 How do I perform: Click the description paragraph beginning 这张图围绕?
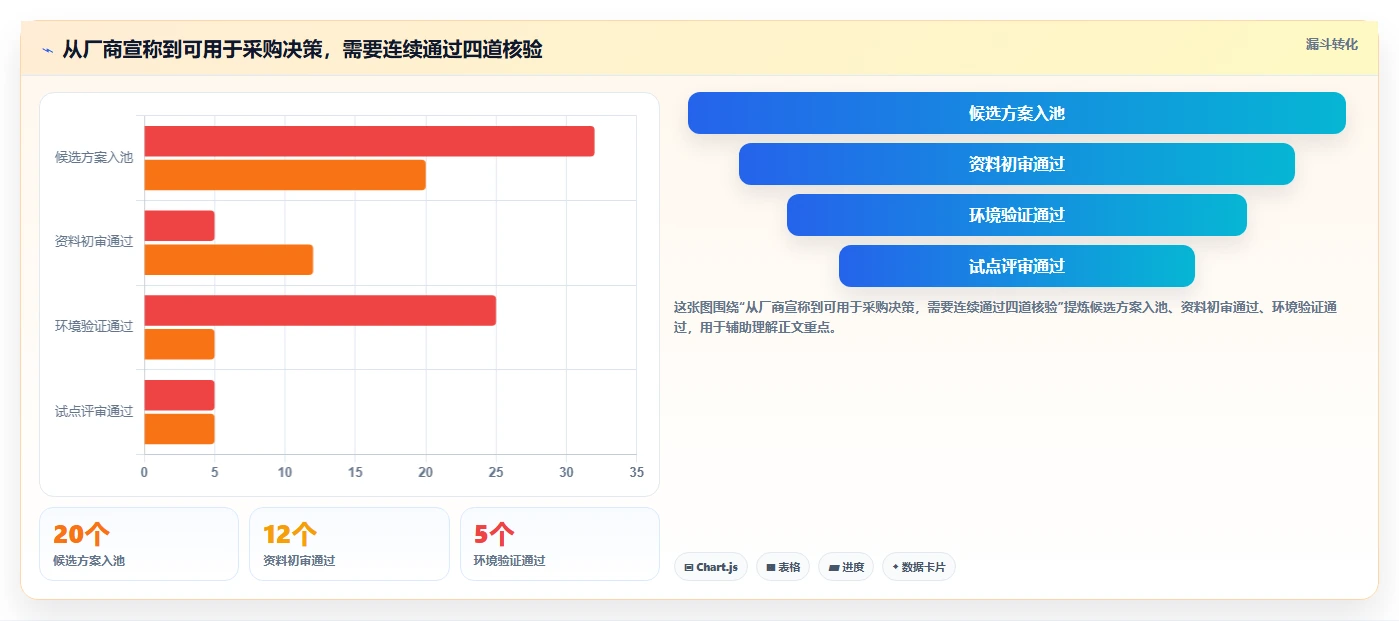(x=1006, y=317)
